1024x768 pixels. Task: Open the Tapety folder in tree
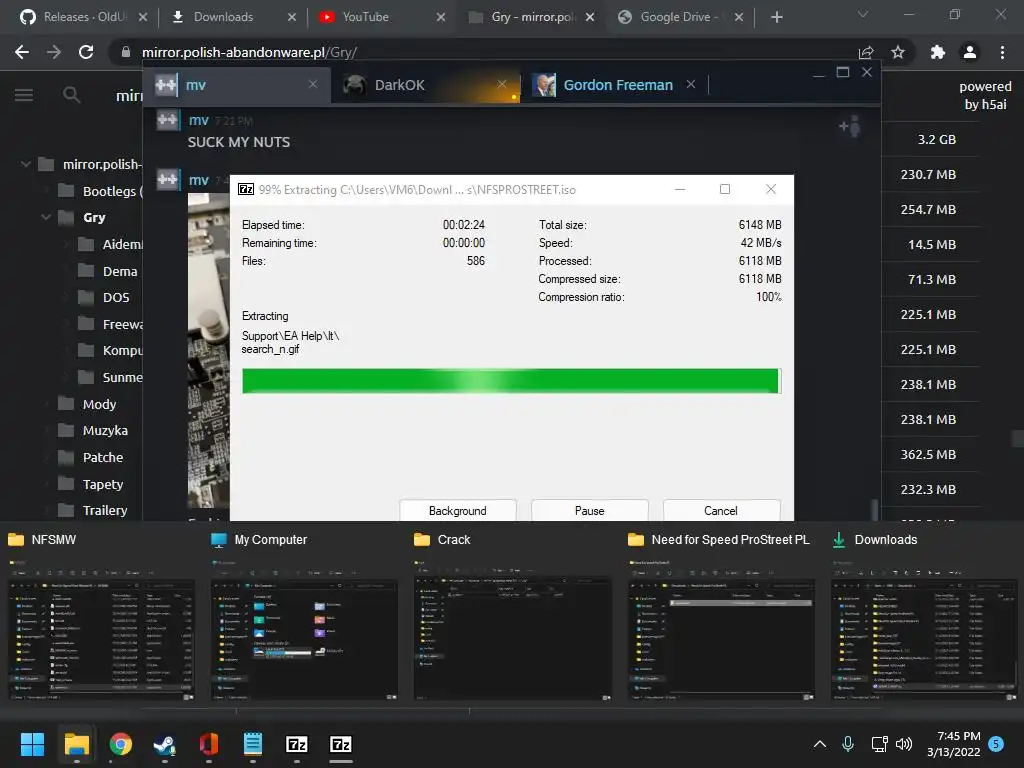(90, 484)
